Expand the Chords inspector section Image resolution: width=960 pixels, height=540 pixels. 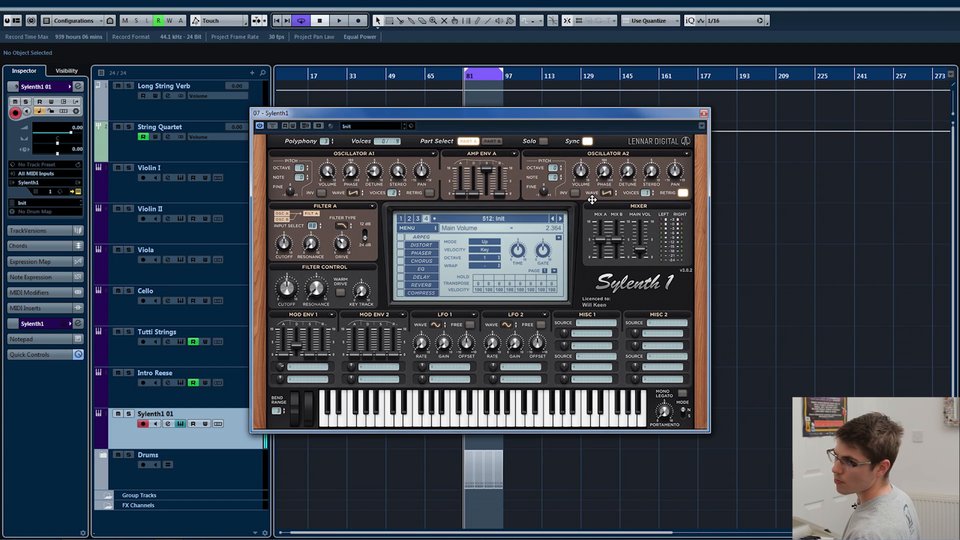coord(45,246)
